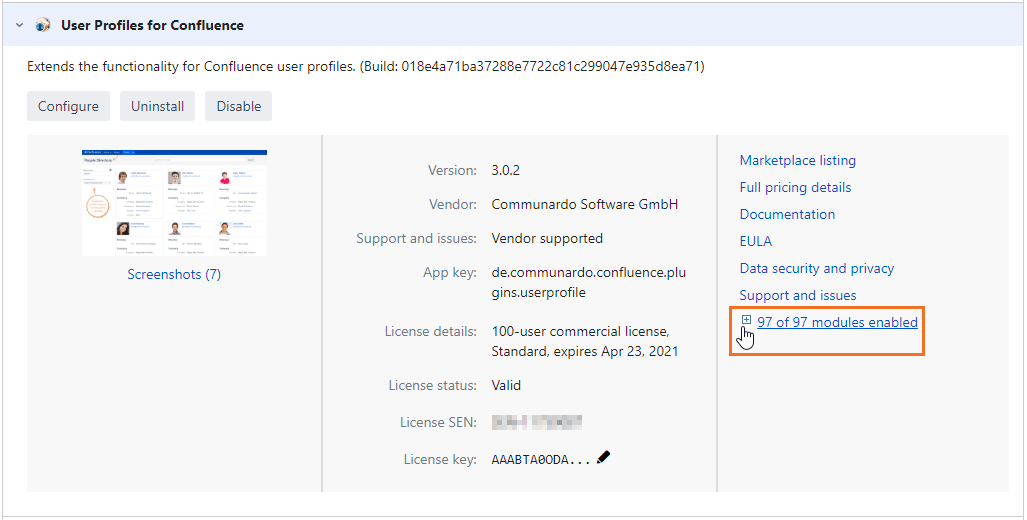Select version number 3.0.2

505,171
